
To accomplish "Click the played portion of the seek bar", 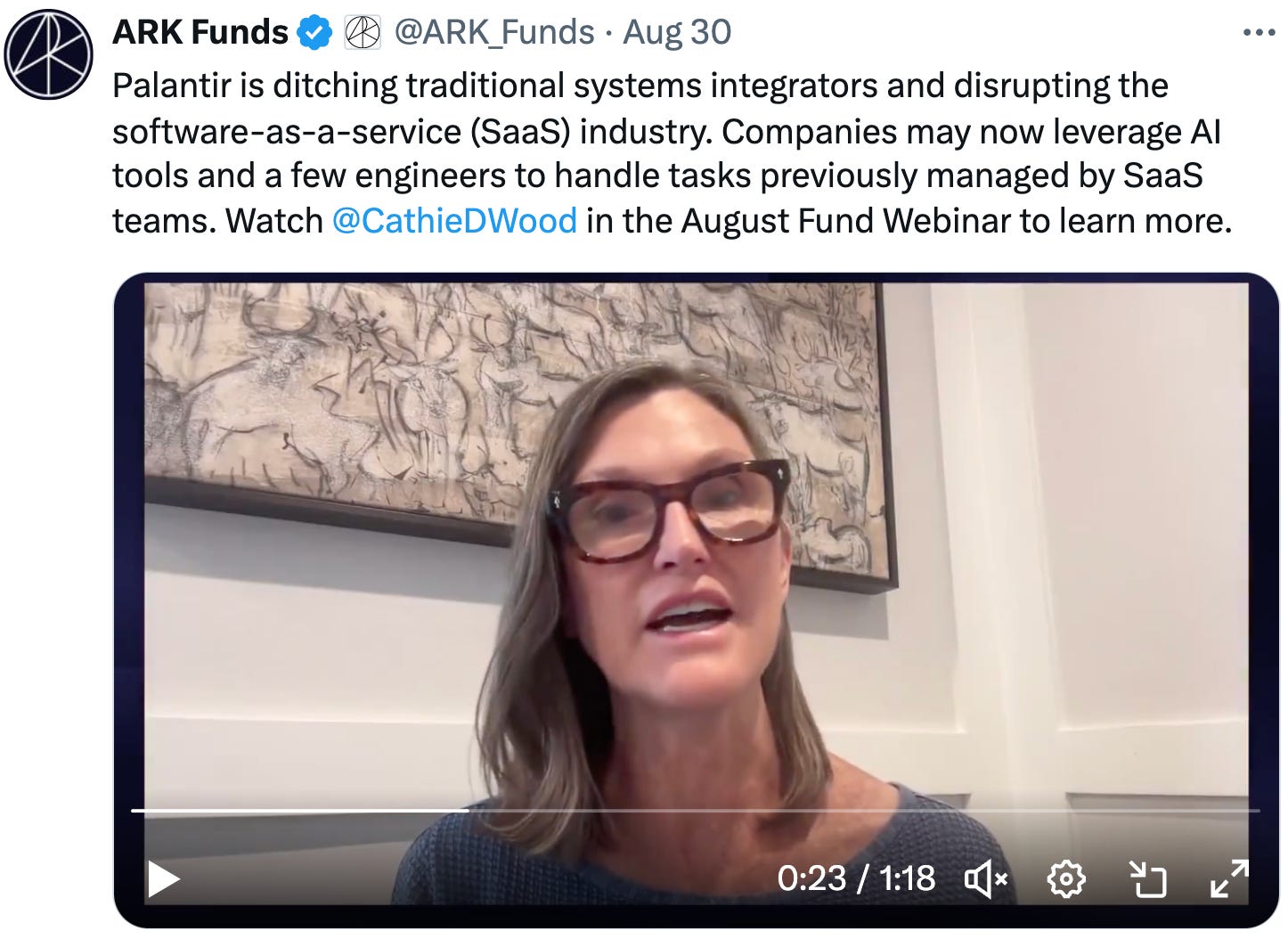I will click(x=300, y=811).
